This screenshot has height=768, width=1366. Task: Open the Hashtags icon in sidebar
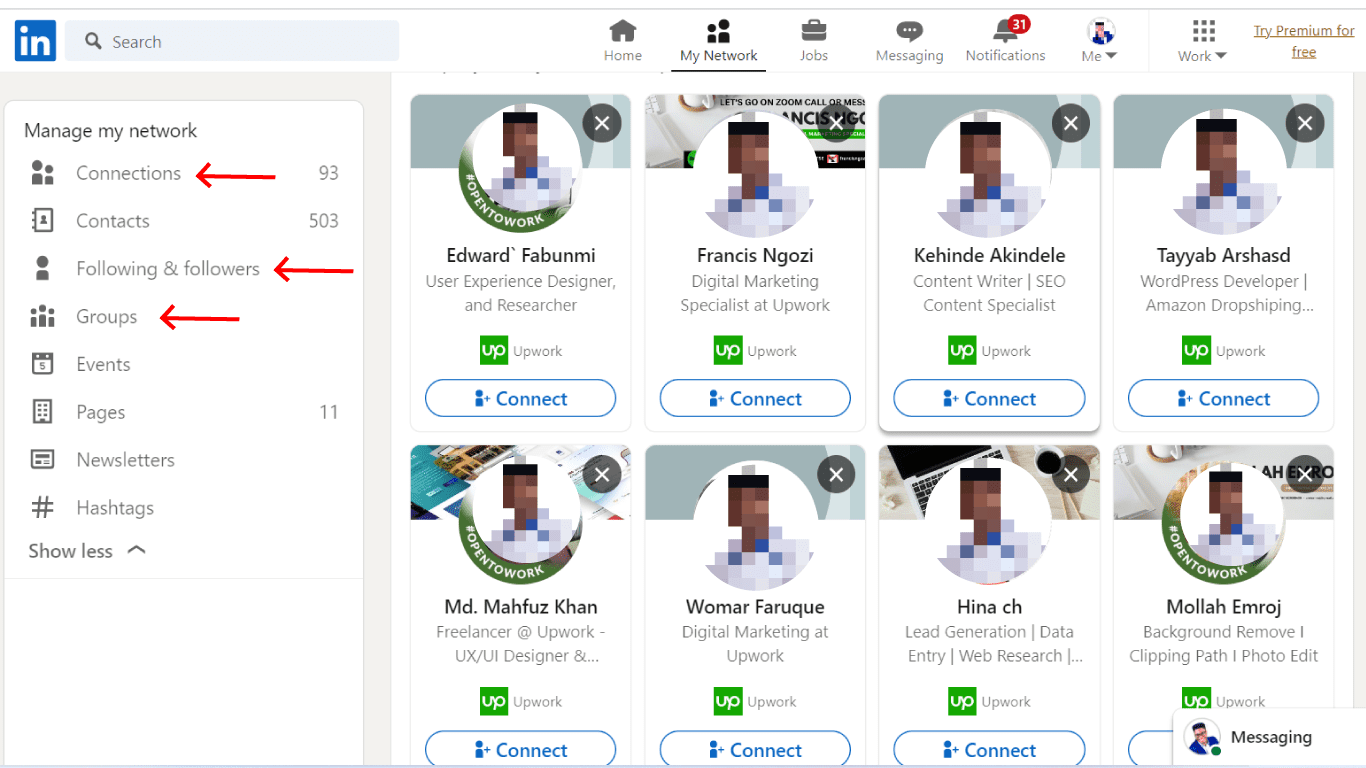tap(42, 508)
